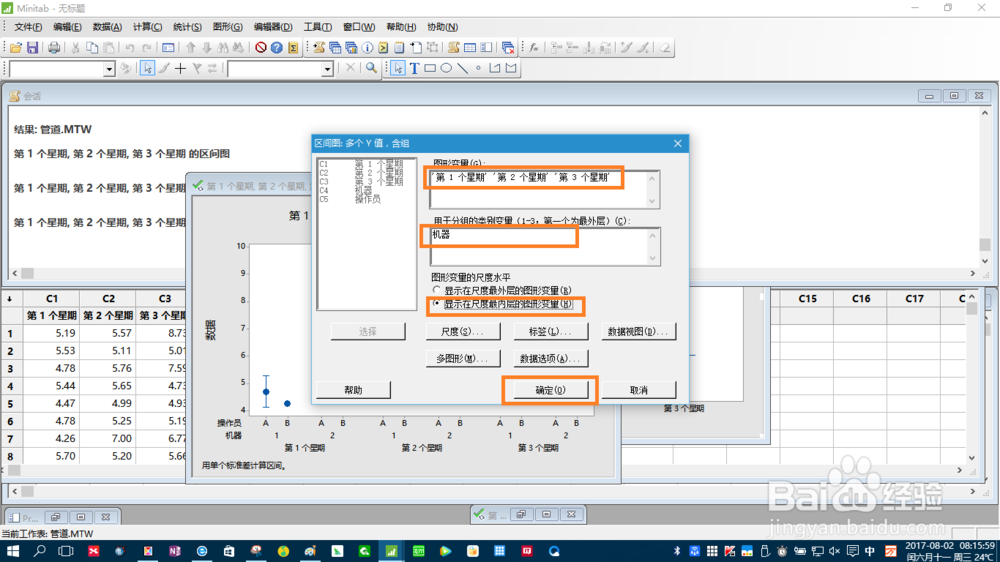The width and height of the screenshot is (1000, 562).
Task: Click the worksheet vertical scrollbar down arrow
Action: (971, 457)
